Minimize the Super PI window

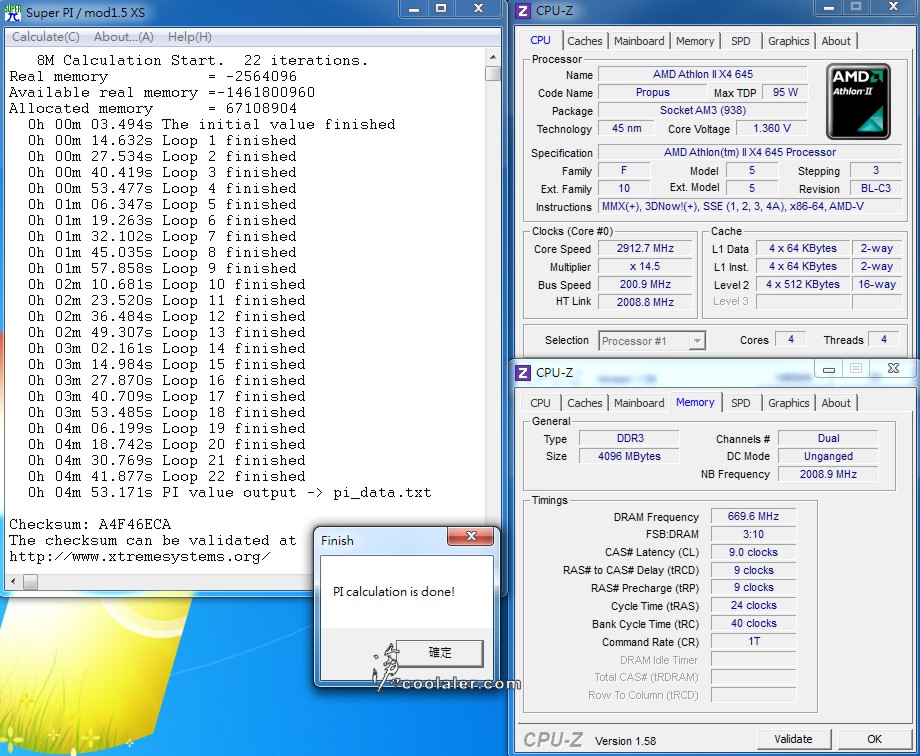click(x=414, y=9)
